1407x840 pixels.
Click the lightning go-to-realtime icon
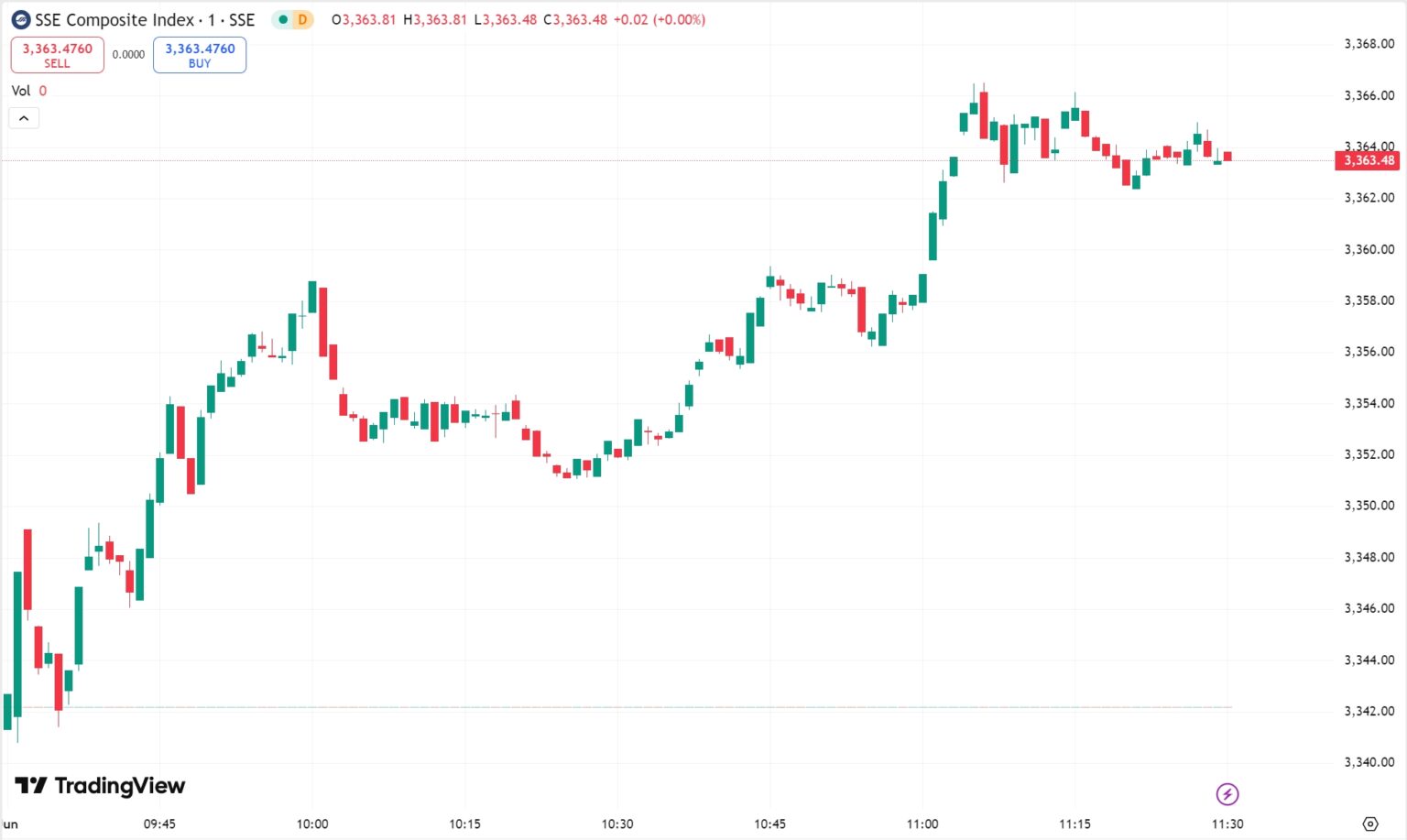pyautogui.click(x=1227, y=794)
